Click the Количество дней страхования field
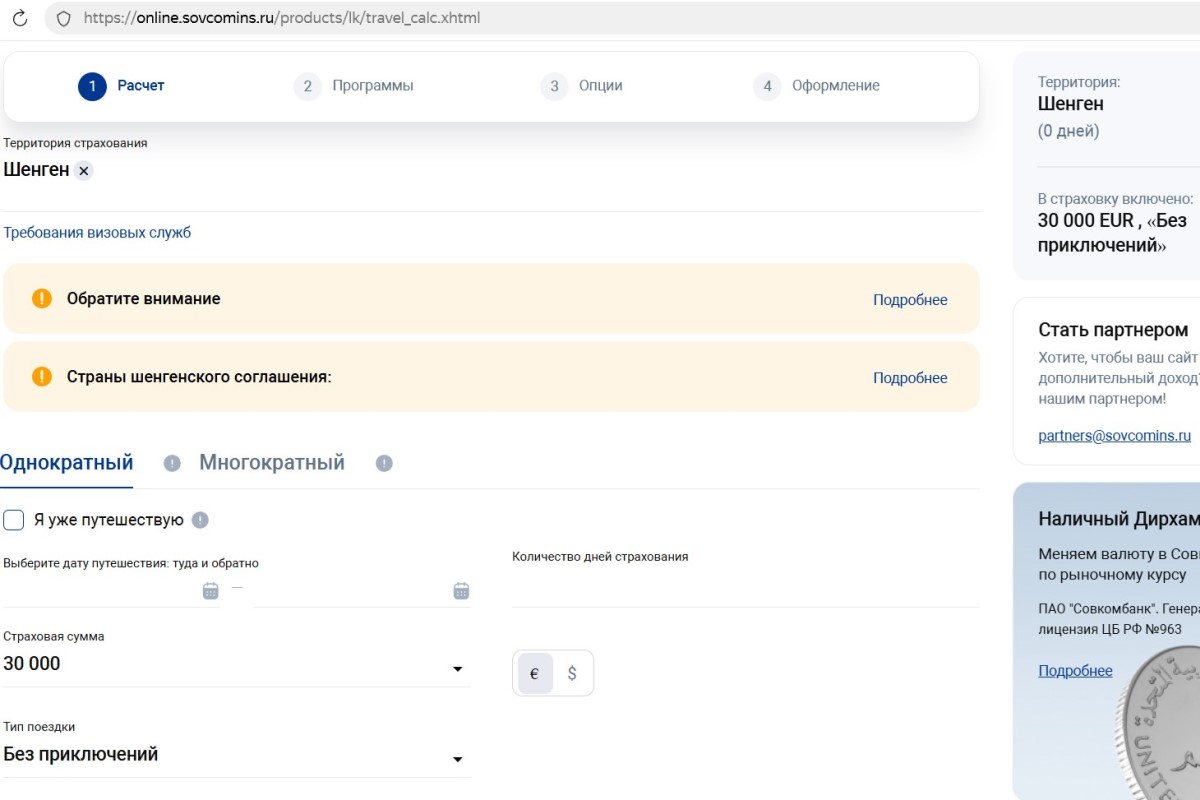 click(x=745, y=590)
